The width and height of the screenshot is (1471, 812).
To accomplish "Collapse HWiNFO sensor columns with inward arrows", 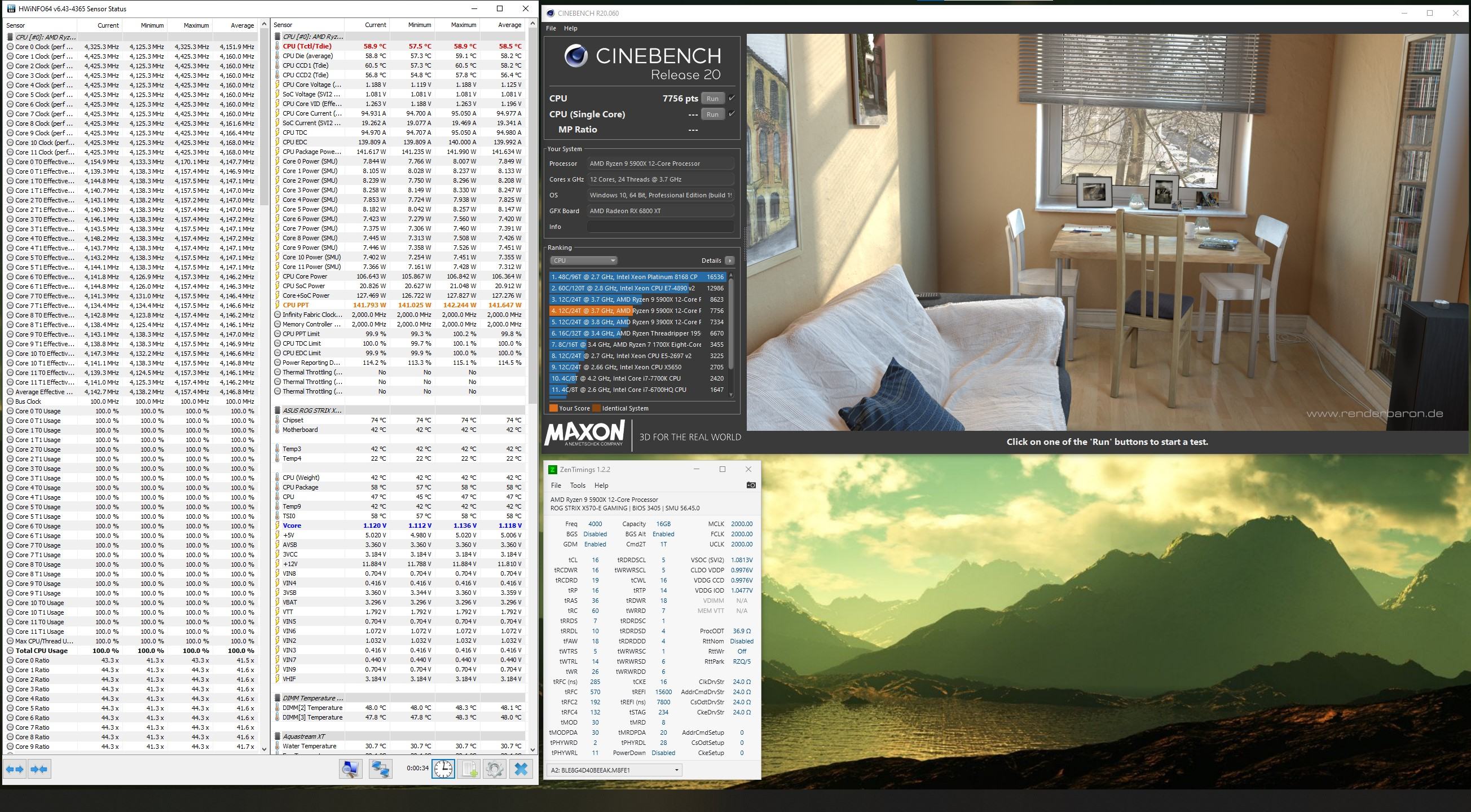I will click(x=39, y=769).
